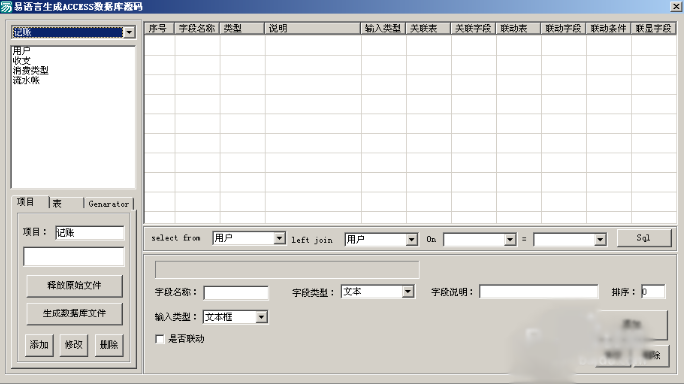Screen dimensions: 684x384
Task: Click the Sql button
Action: coord(643,238)
